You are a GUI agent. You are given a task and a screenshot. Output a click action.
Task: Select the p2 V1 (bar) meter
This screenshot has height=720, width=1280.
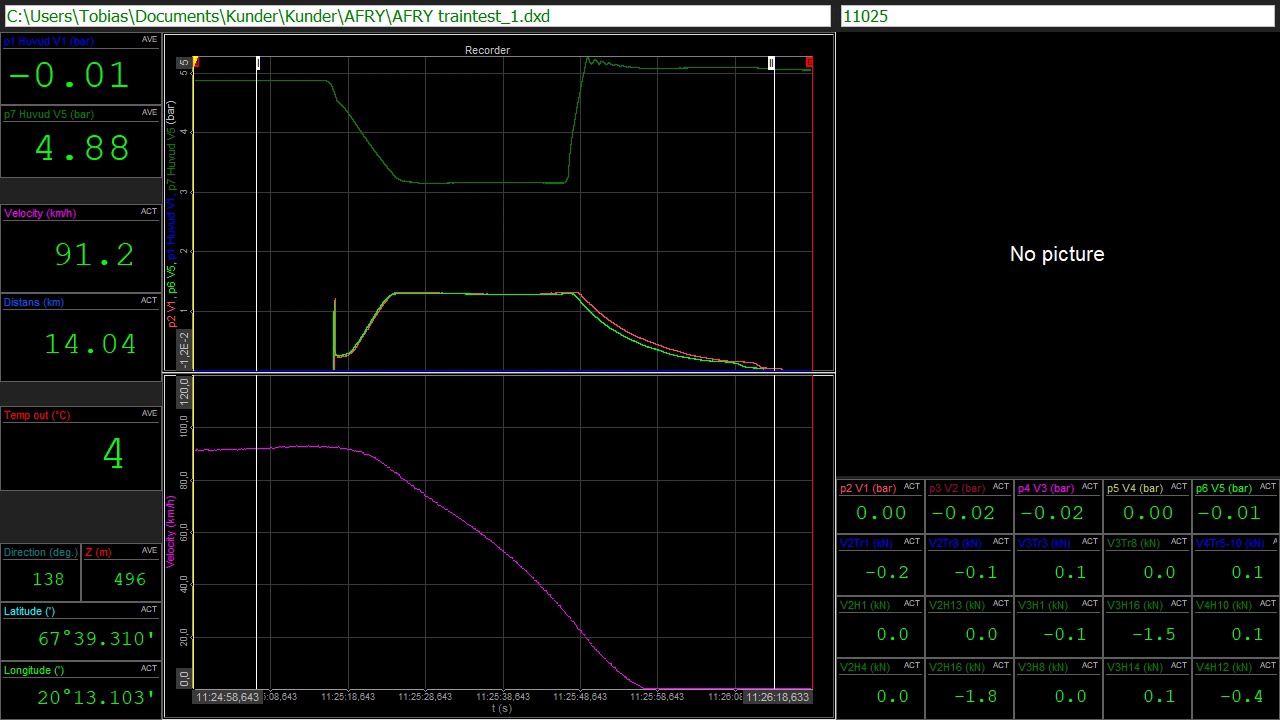(x=880, y=506)
